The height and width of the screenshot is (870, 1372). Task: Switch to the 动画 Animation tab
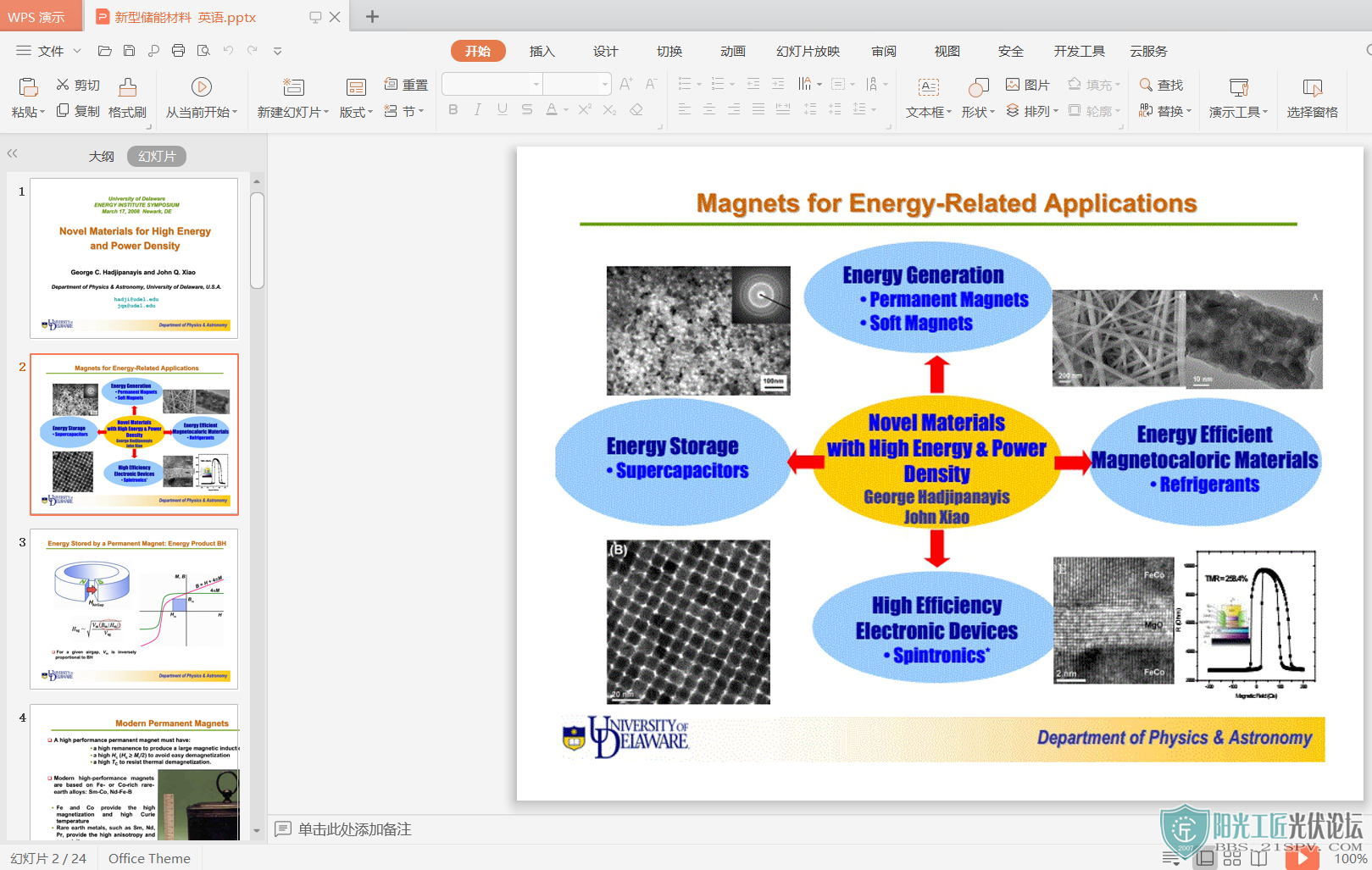pyautogui.click(x=732, y=51)
